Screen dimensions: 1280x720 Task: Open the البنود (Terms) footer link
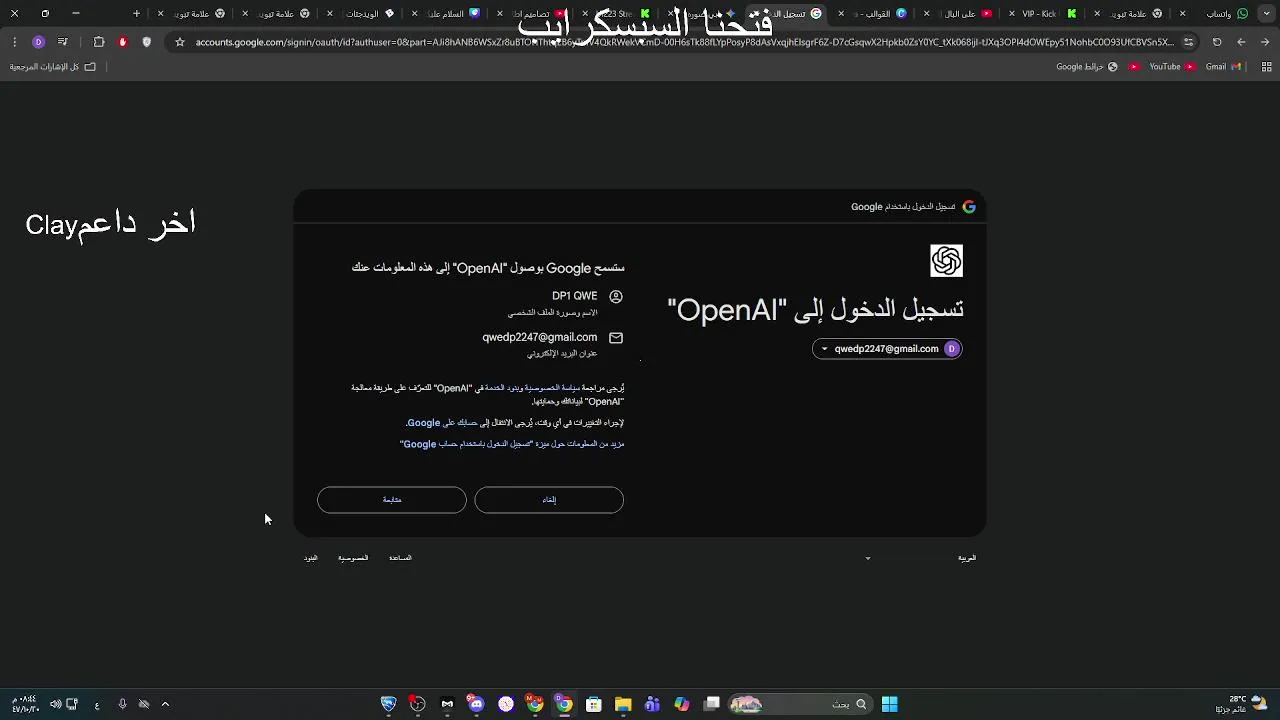coord(311,558)
